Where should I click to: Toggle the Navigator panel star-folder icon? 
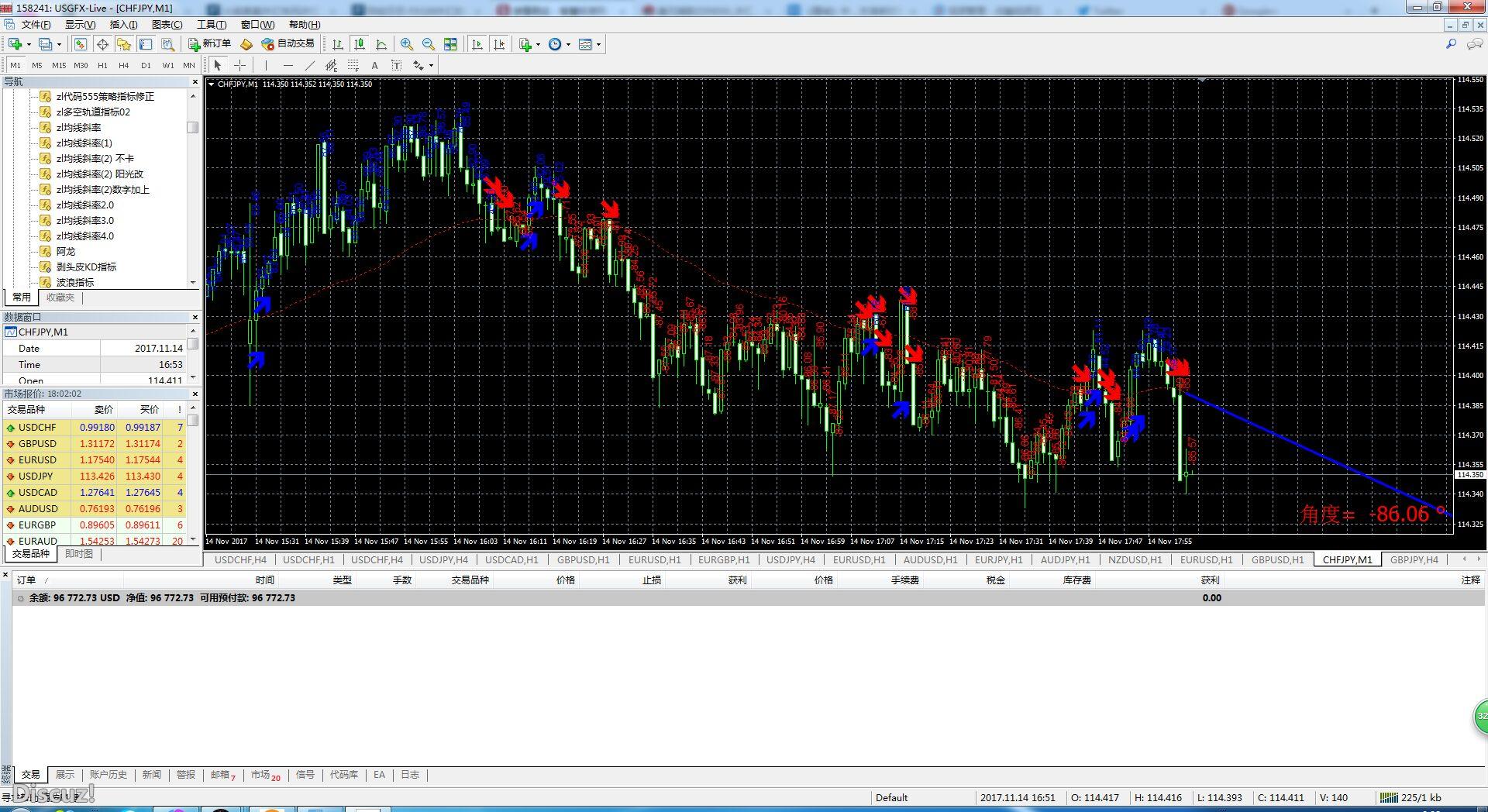pos(124,44)
